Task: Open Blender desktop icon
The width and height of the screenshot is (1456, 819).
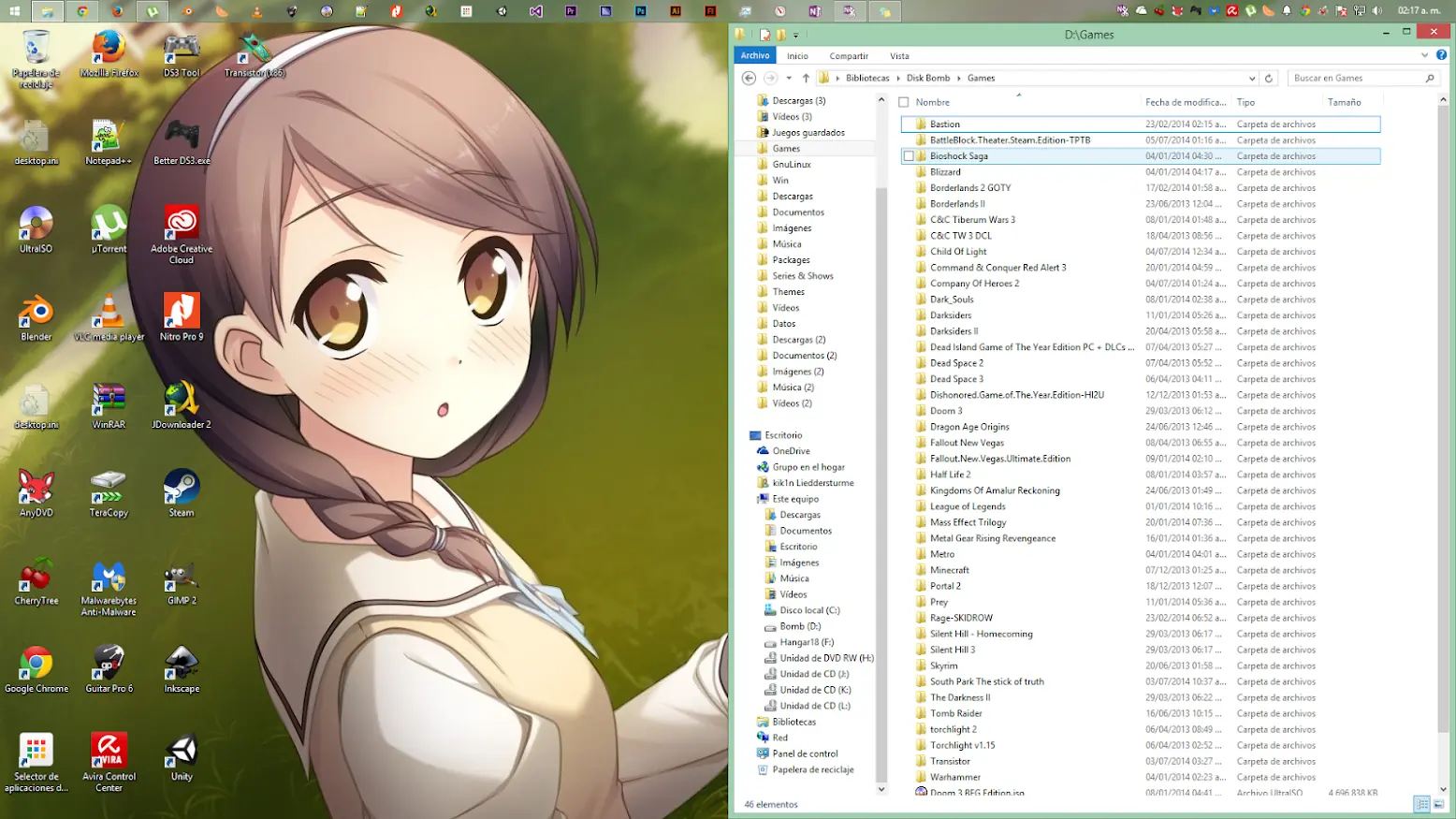Action: pos(36,317)
